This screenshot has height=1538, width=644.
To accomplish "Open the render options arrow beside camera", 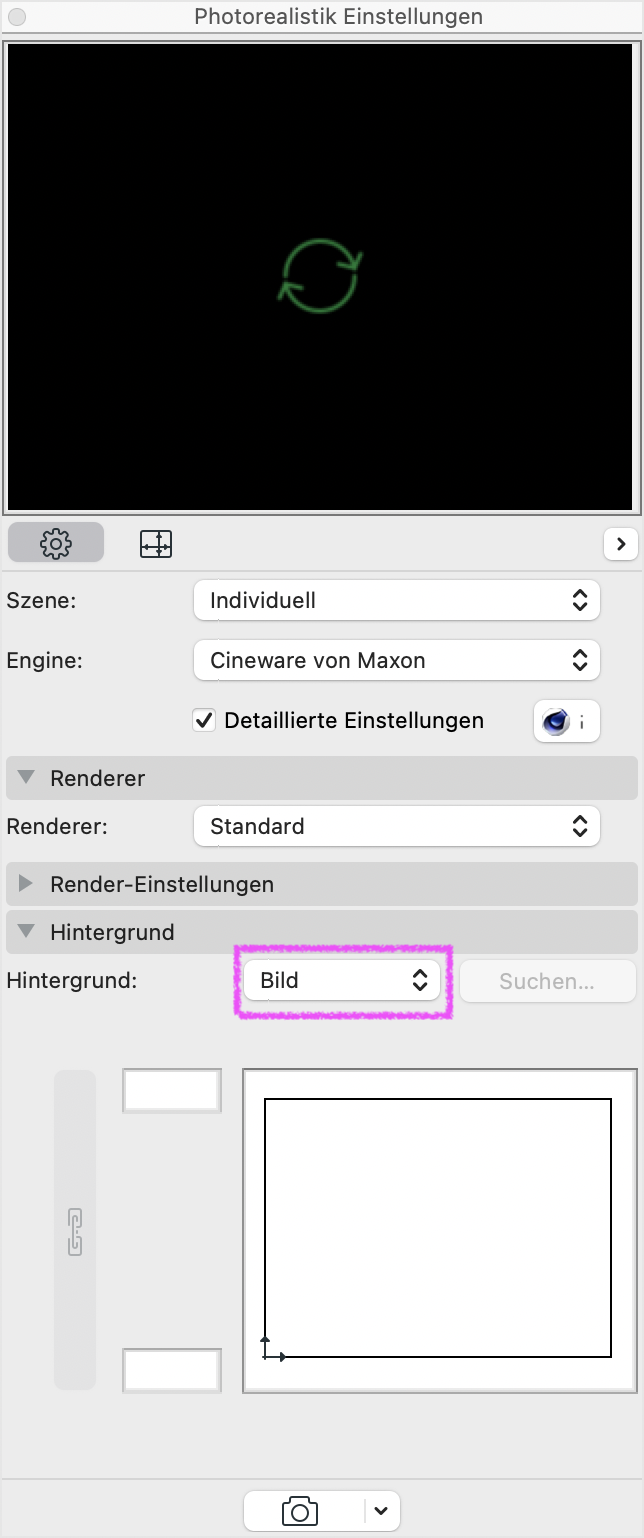I will (381, 1510).
